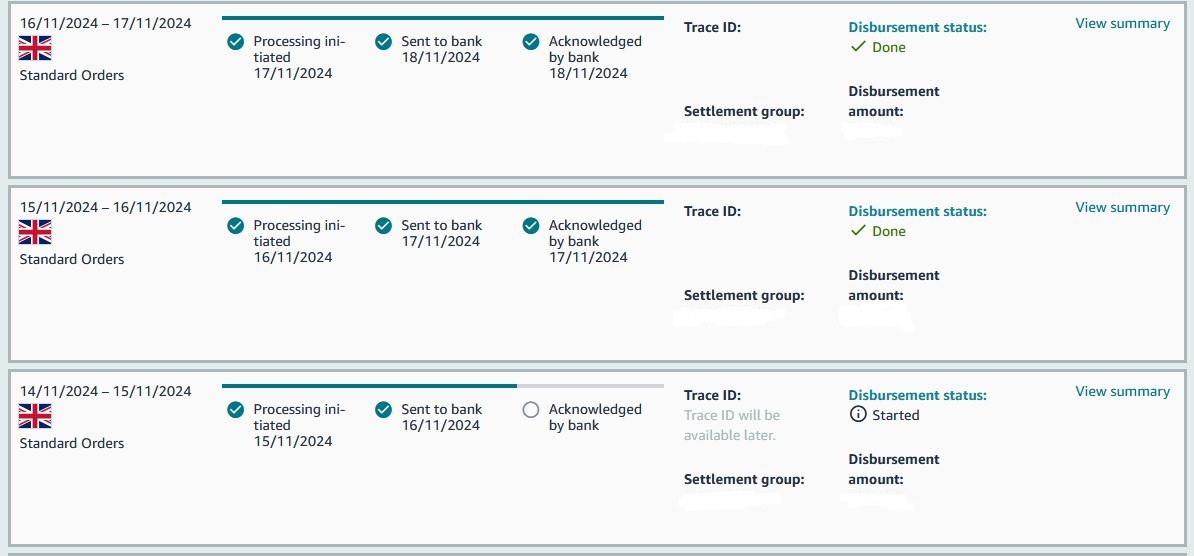Viewport: 1194px width, 556px height.
Task: Click 'Trace ID will be available later' text
Action: 732,426
